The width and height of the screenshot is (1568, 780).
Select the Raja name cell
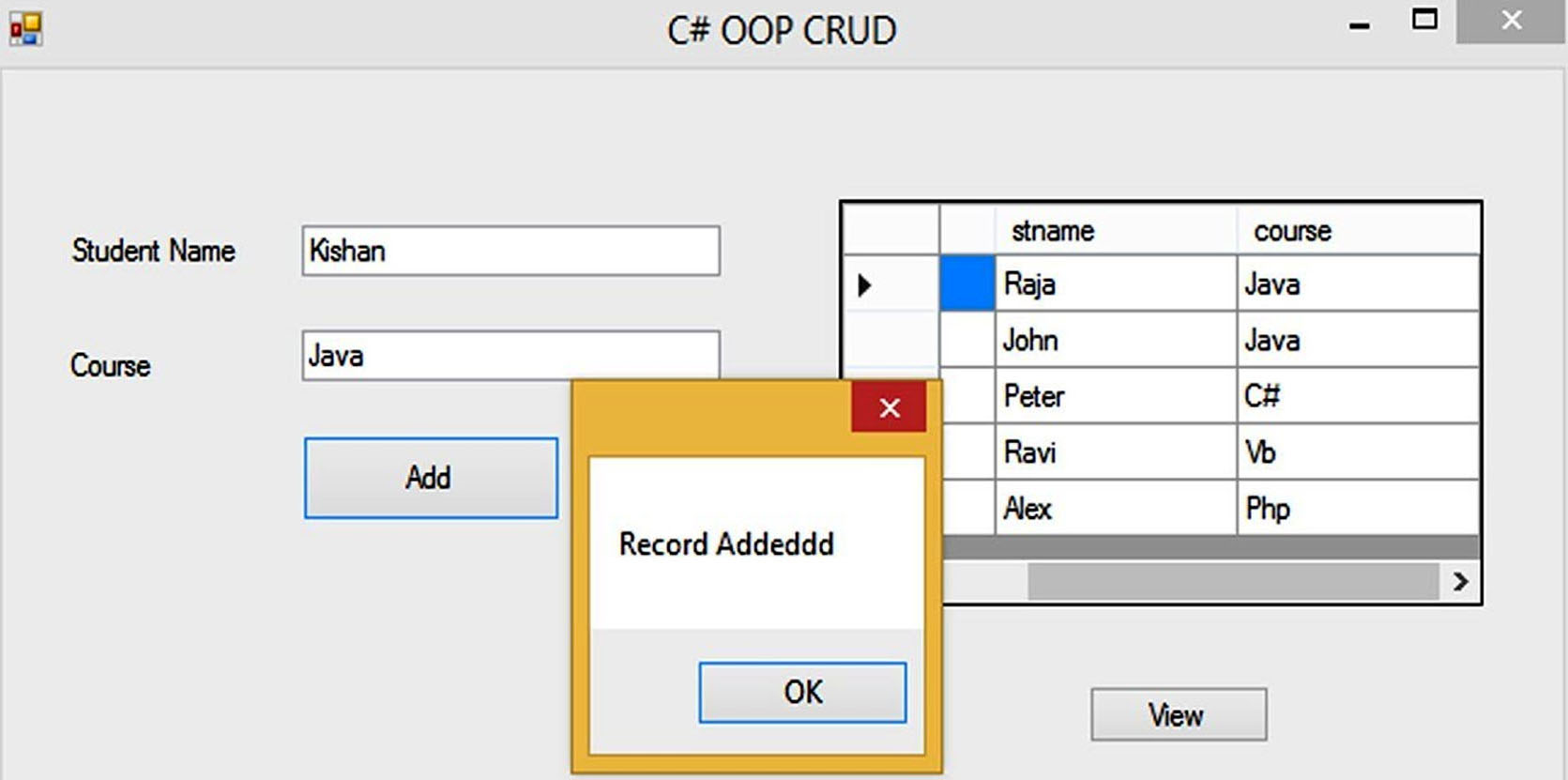tap(1116, 284)
